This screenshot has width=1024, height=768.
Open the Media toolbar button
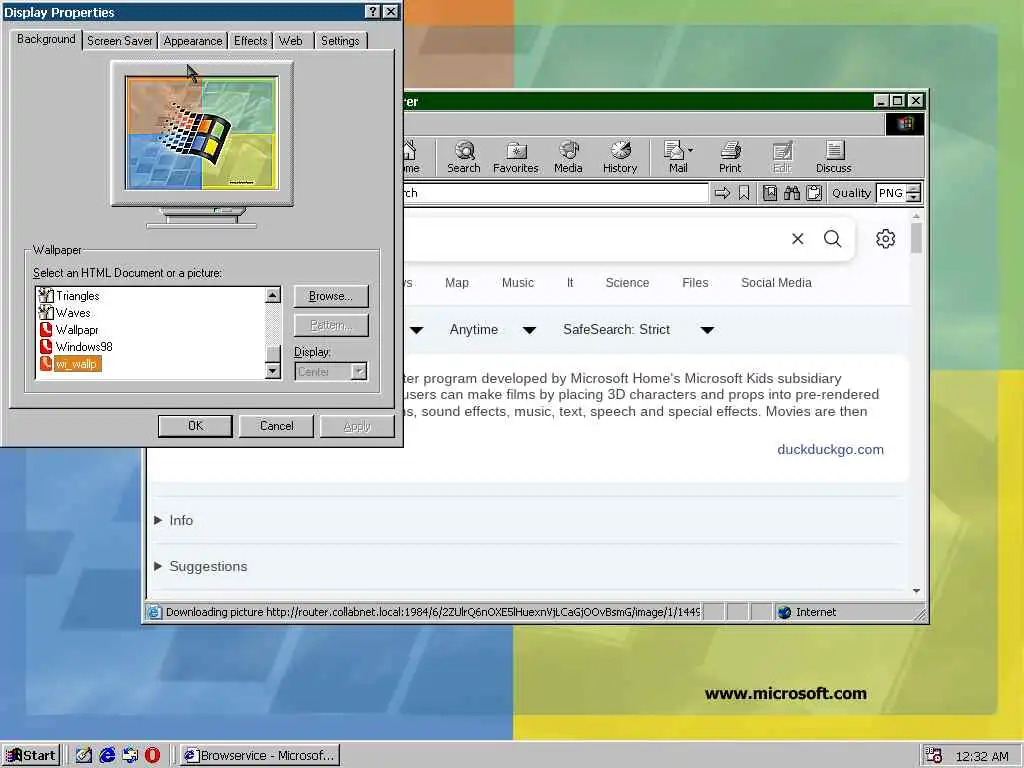pos(568,157)
